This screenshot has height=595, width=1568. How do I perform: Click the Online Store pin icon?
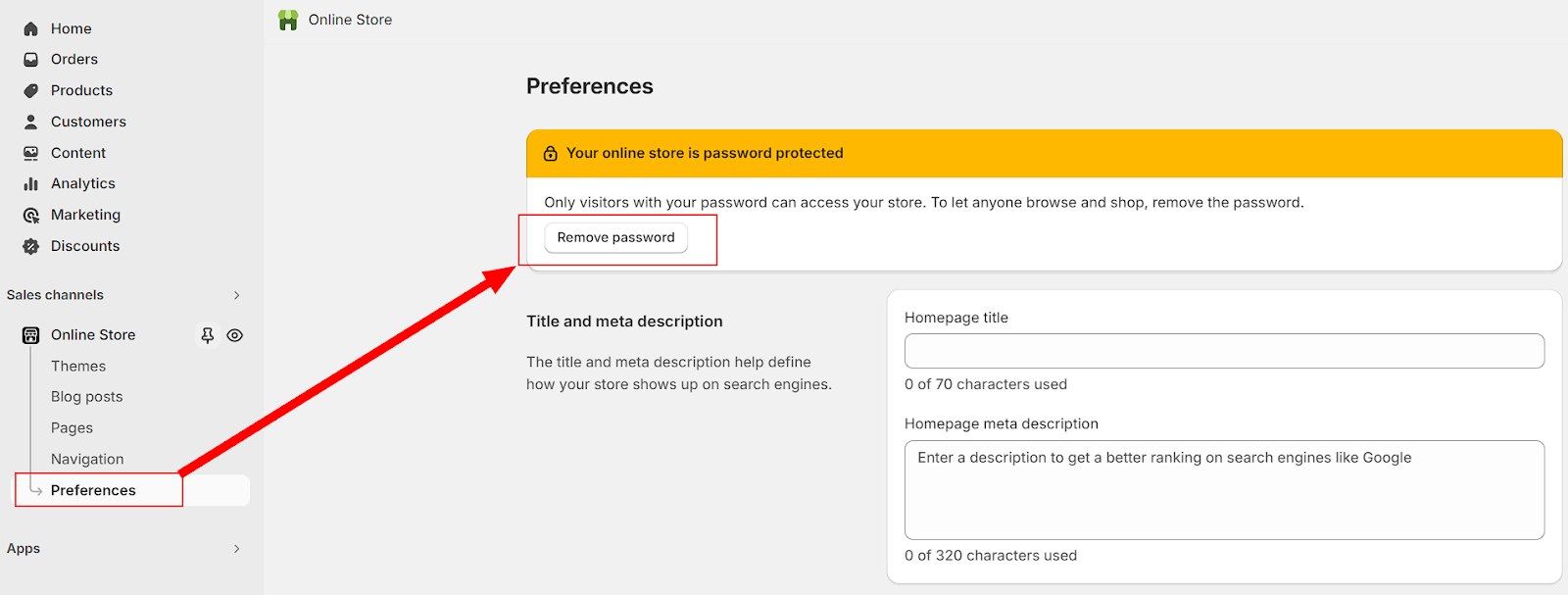[207, 335]
